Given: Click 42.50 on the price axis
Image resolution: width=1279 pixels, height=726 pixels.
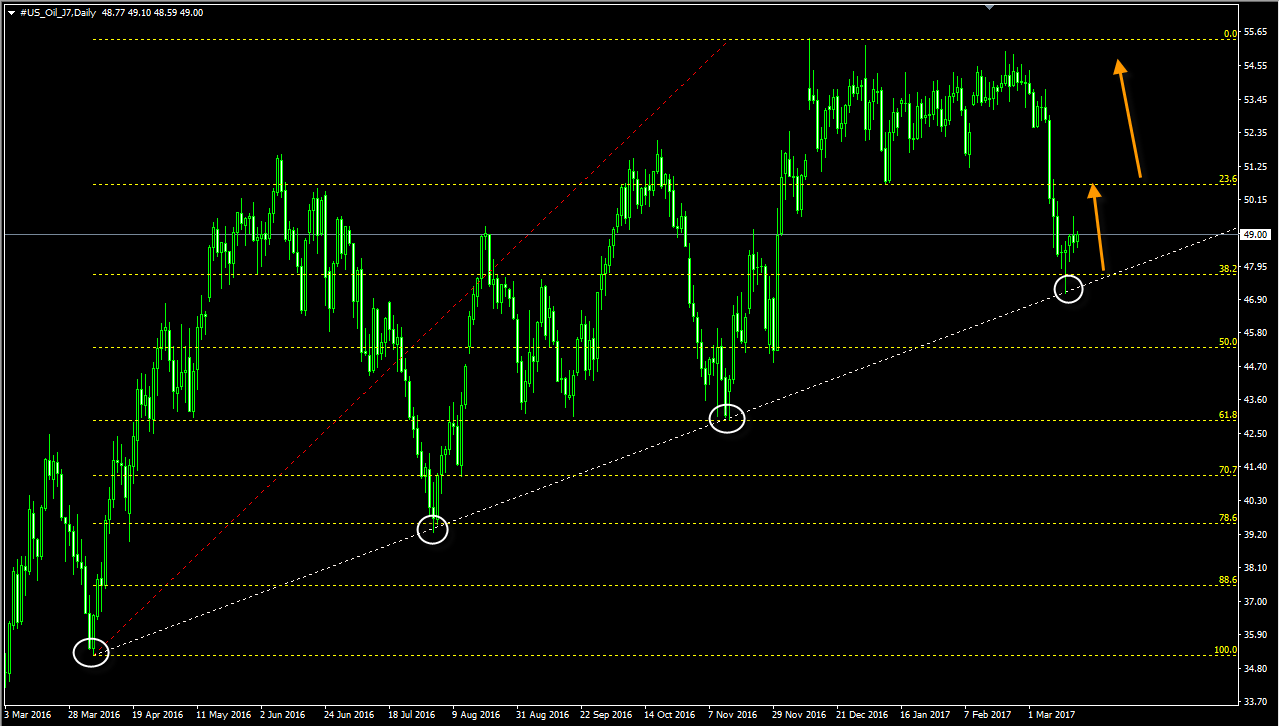Looking at the screenshot, I should (x=1255, y=434).
